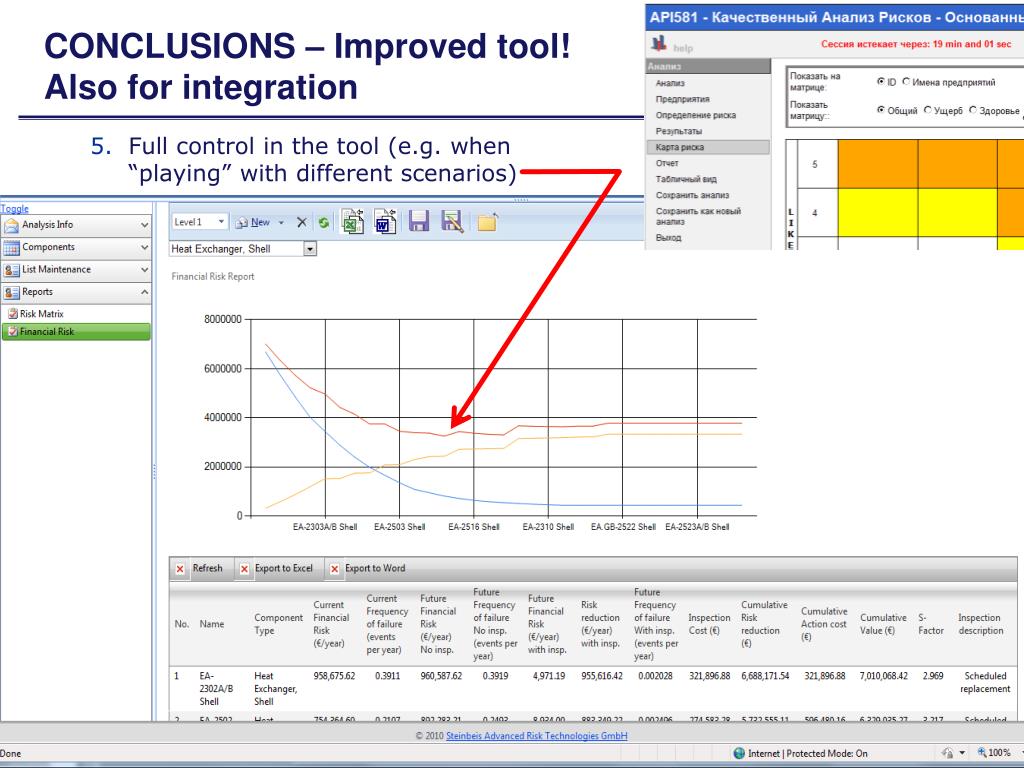Click the New document icon in toolbar
This screenshot has width=1024, height=768.
pos(242,223)
